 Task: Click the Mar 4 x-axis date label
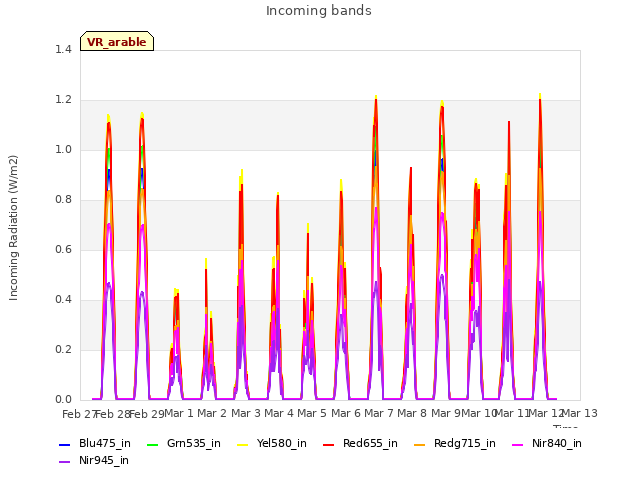click(x=279, y=413)
